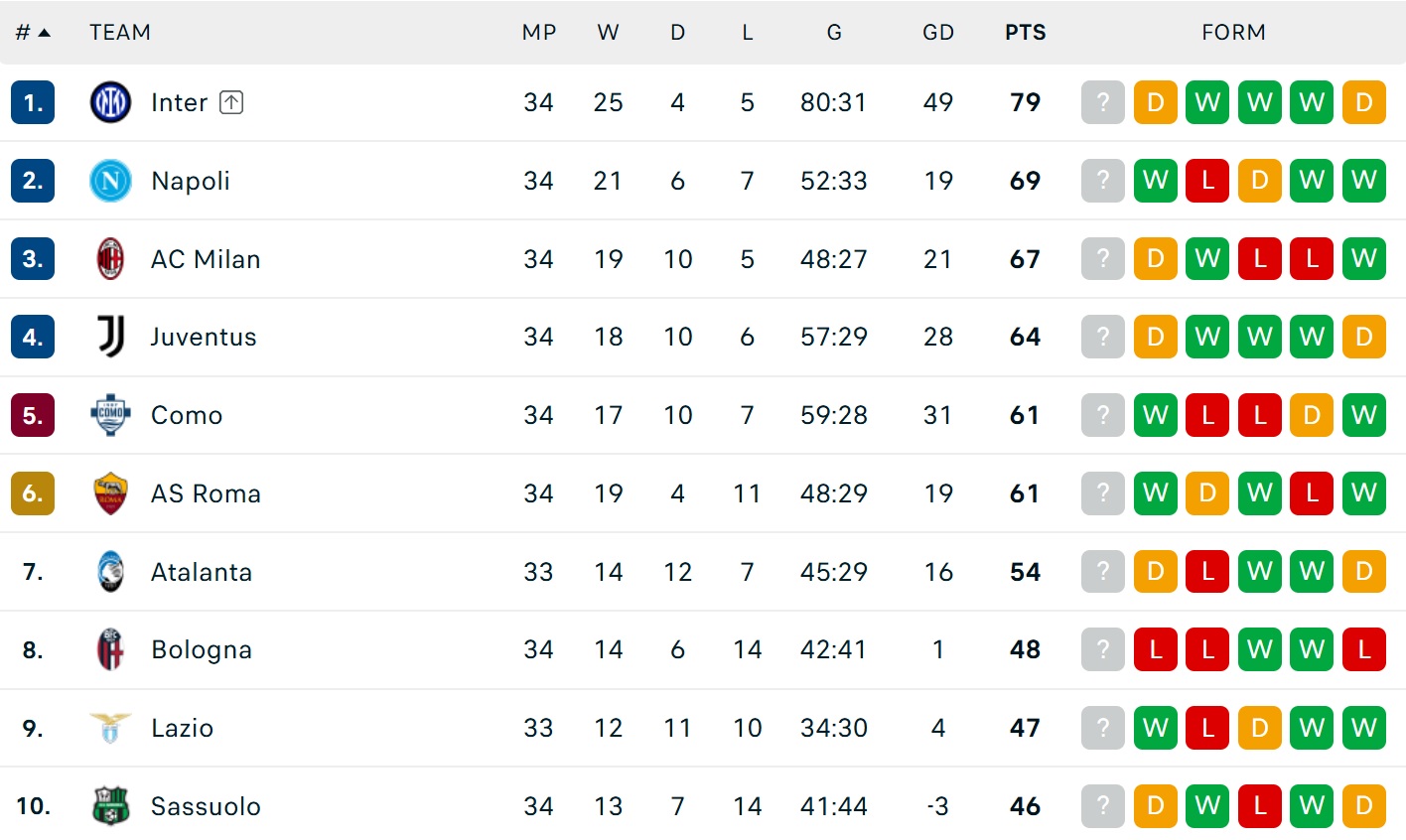Click the Como club crest icon
The image size is (1406, 840).
110,415
